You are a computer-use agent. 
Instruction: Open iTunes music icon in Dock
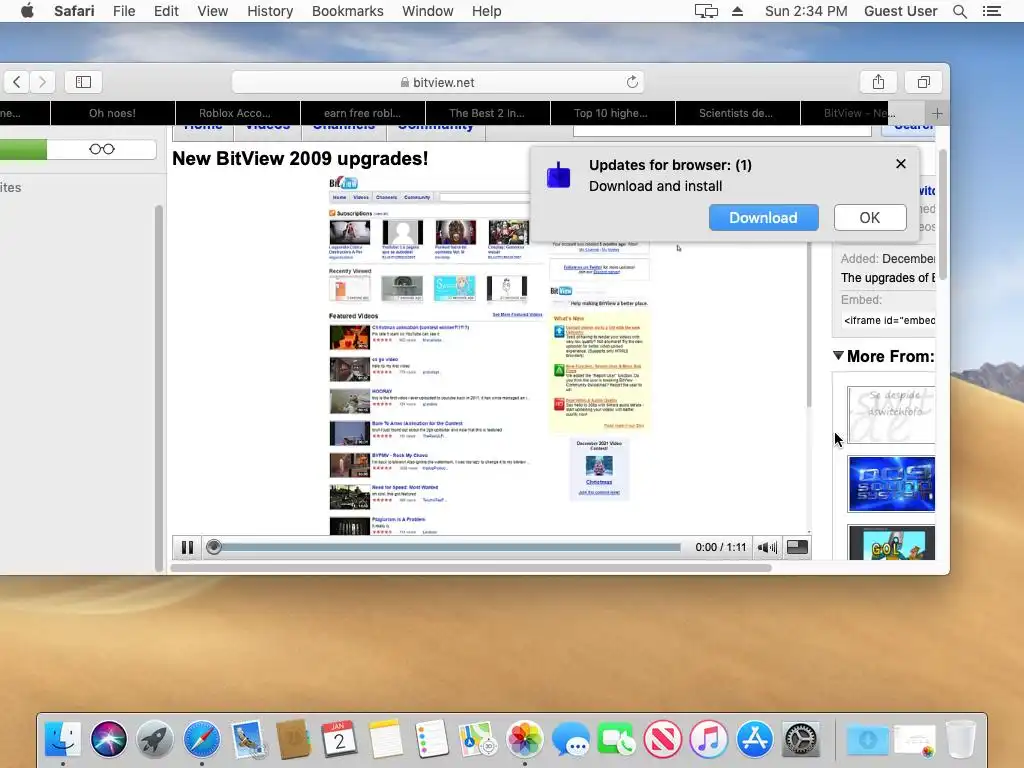(708, 739)
